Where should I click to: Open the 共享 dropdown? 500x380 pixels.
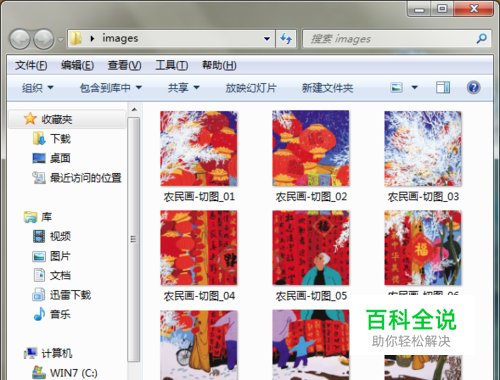coord(183,88)
